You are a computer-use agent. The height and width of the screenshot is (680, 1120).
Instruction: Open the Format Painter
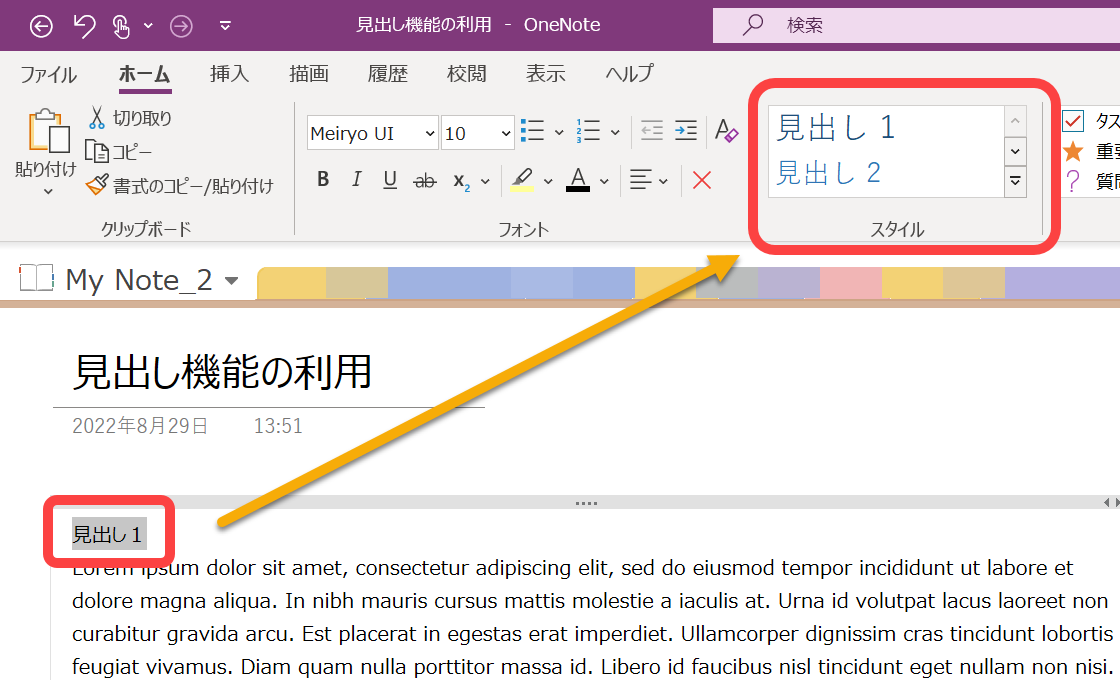click(x=97, y=185)
